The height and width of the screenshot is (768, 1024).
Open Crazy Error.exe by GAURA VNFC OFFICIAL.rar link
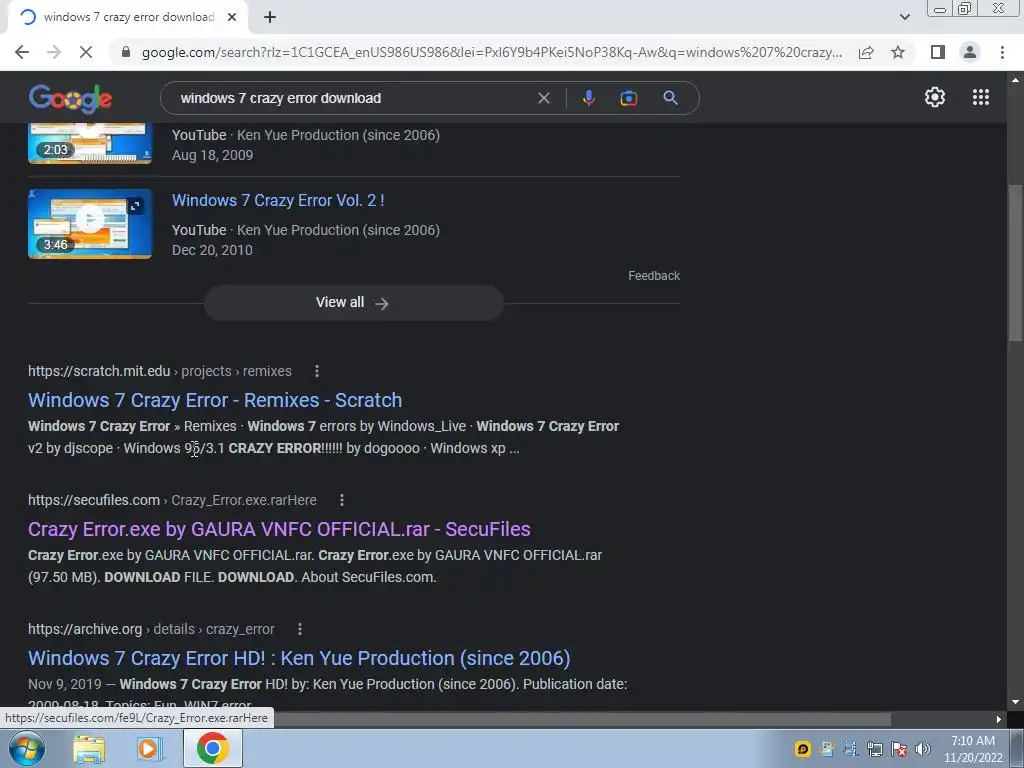(279, 529)
